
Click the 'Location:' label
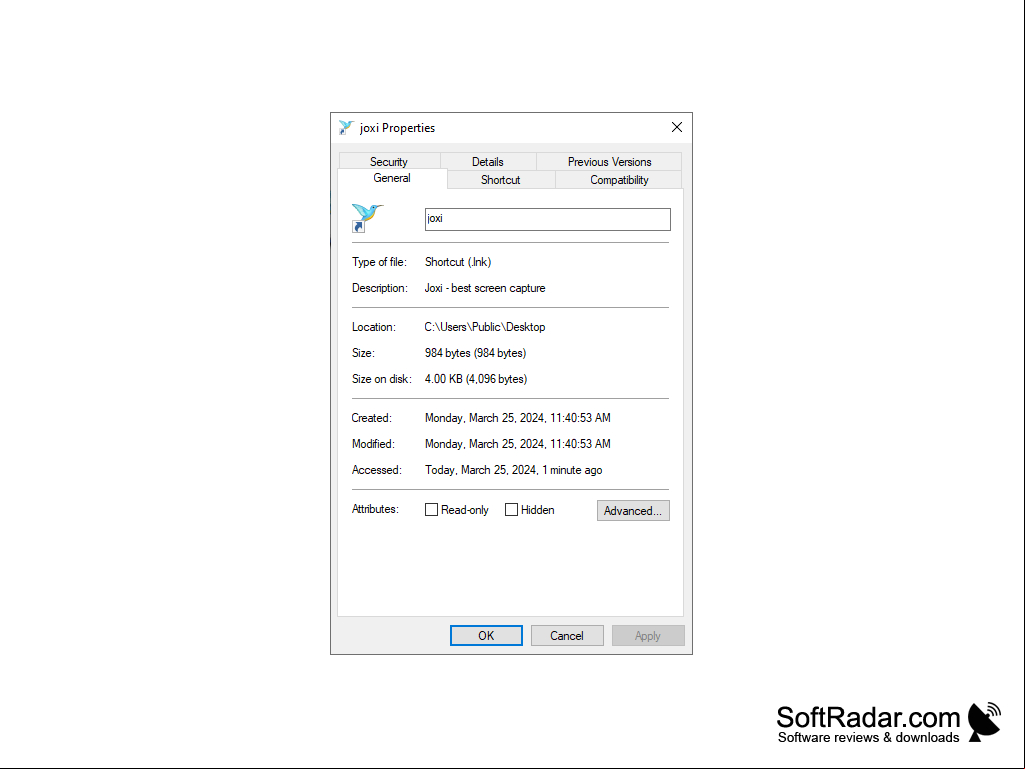(x=374, y=327)
